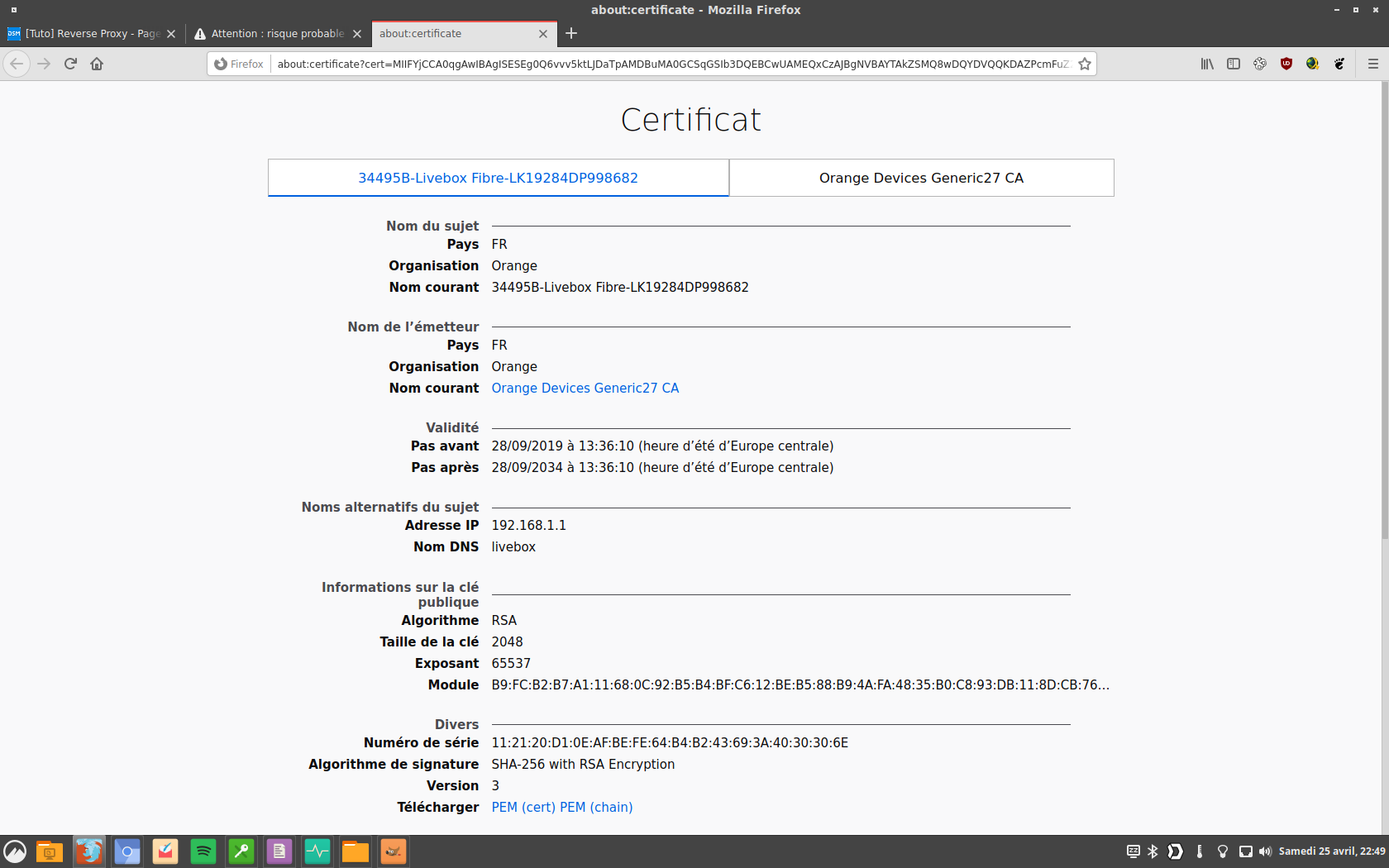Click the Bluetooth tray icon
Viewport: 1389px width, 868px height.
[1153, 851]
